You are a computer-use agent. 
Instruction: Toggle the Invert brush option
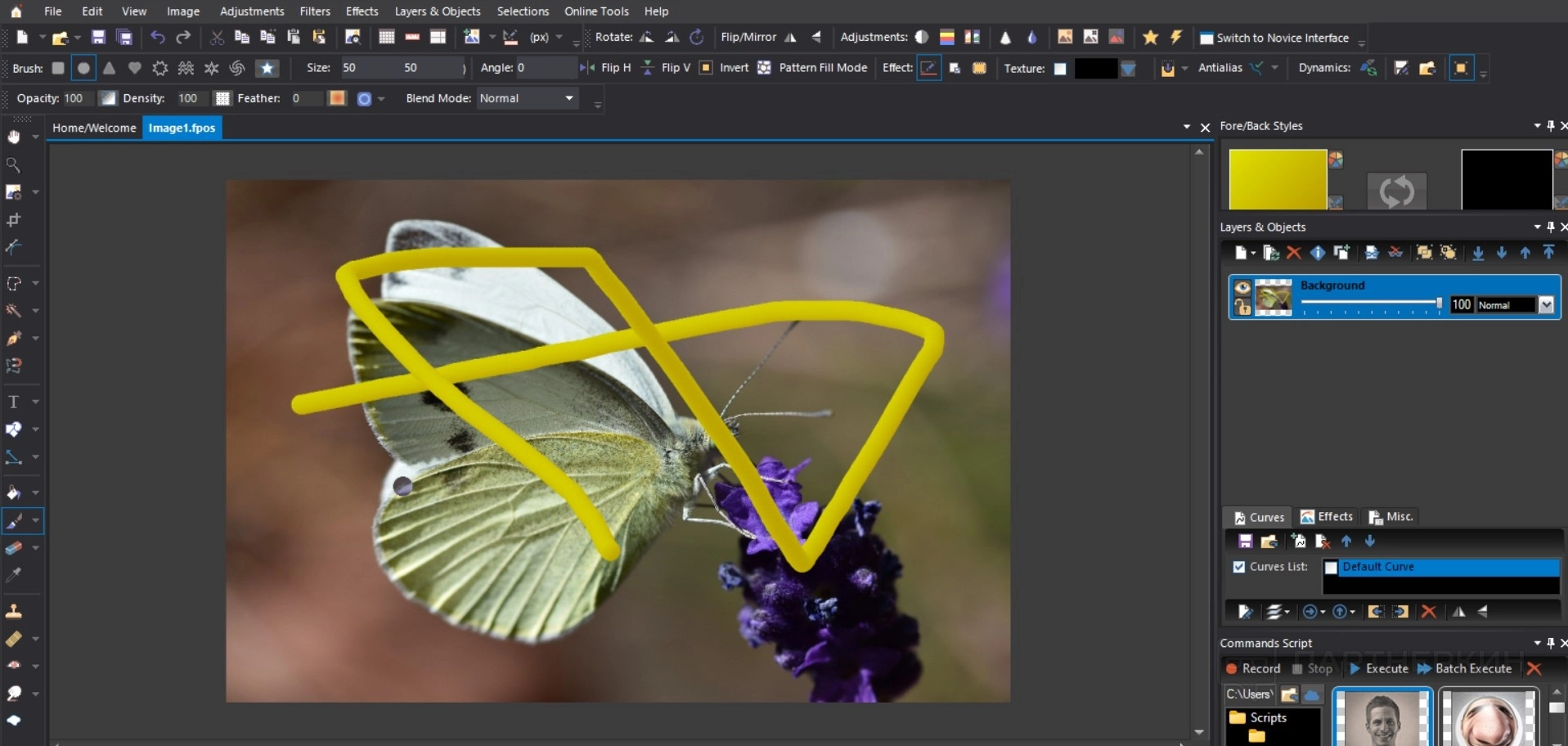coord(706,68)
